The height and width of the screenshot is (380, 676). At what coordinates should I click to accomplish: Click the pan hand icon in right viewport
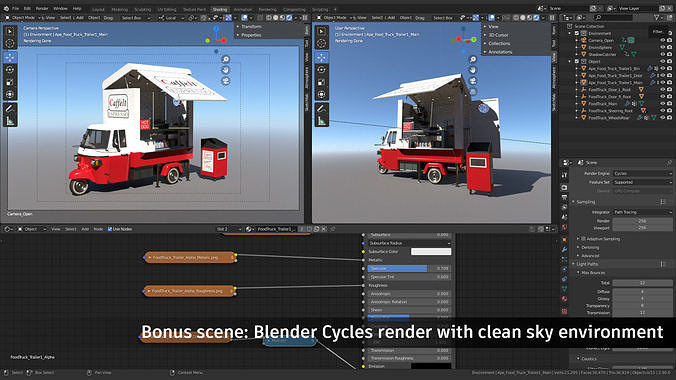tap(473, 70)
